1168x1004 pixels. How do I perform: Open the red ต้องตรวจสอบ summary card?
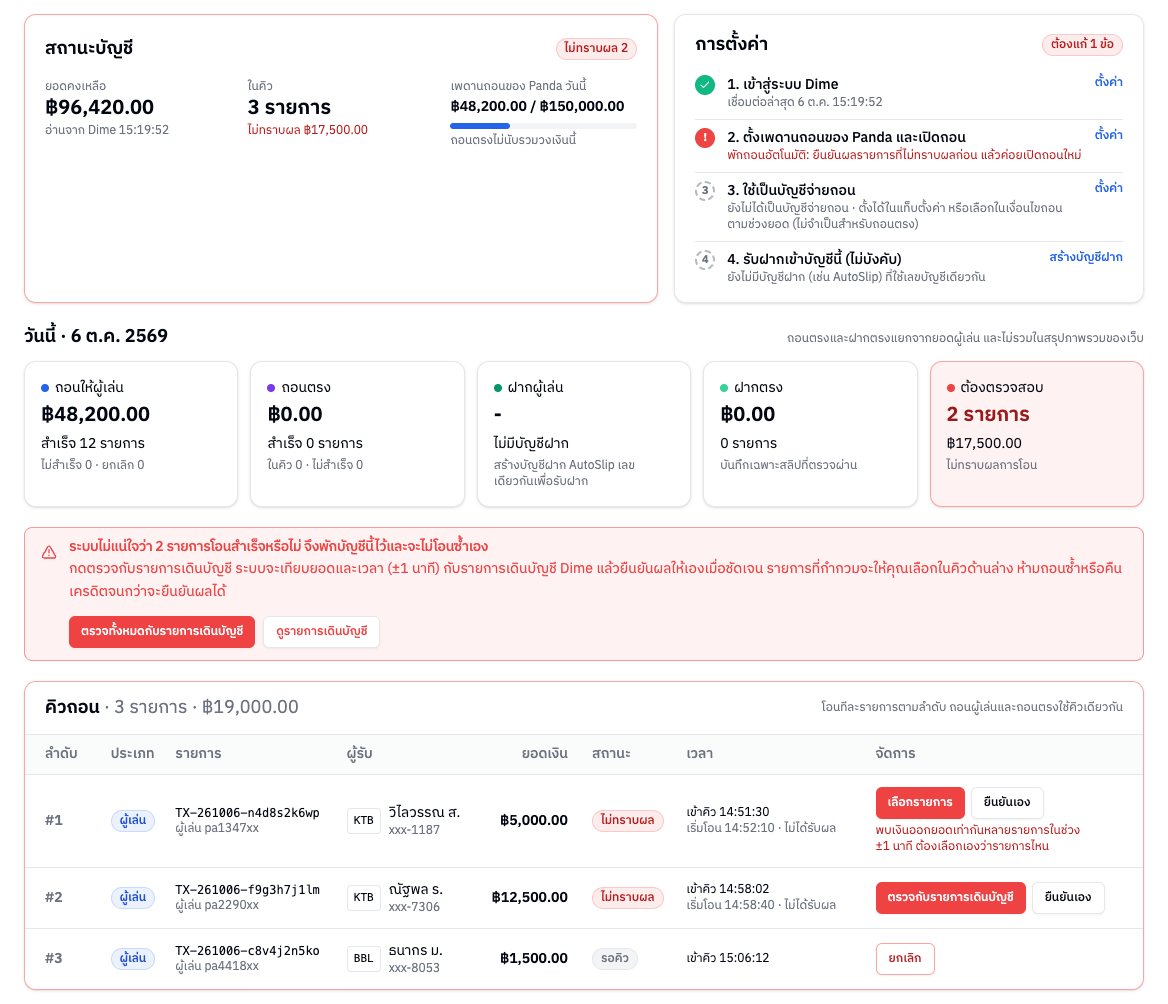pyautogui.click(x=1037, y=434)
